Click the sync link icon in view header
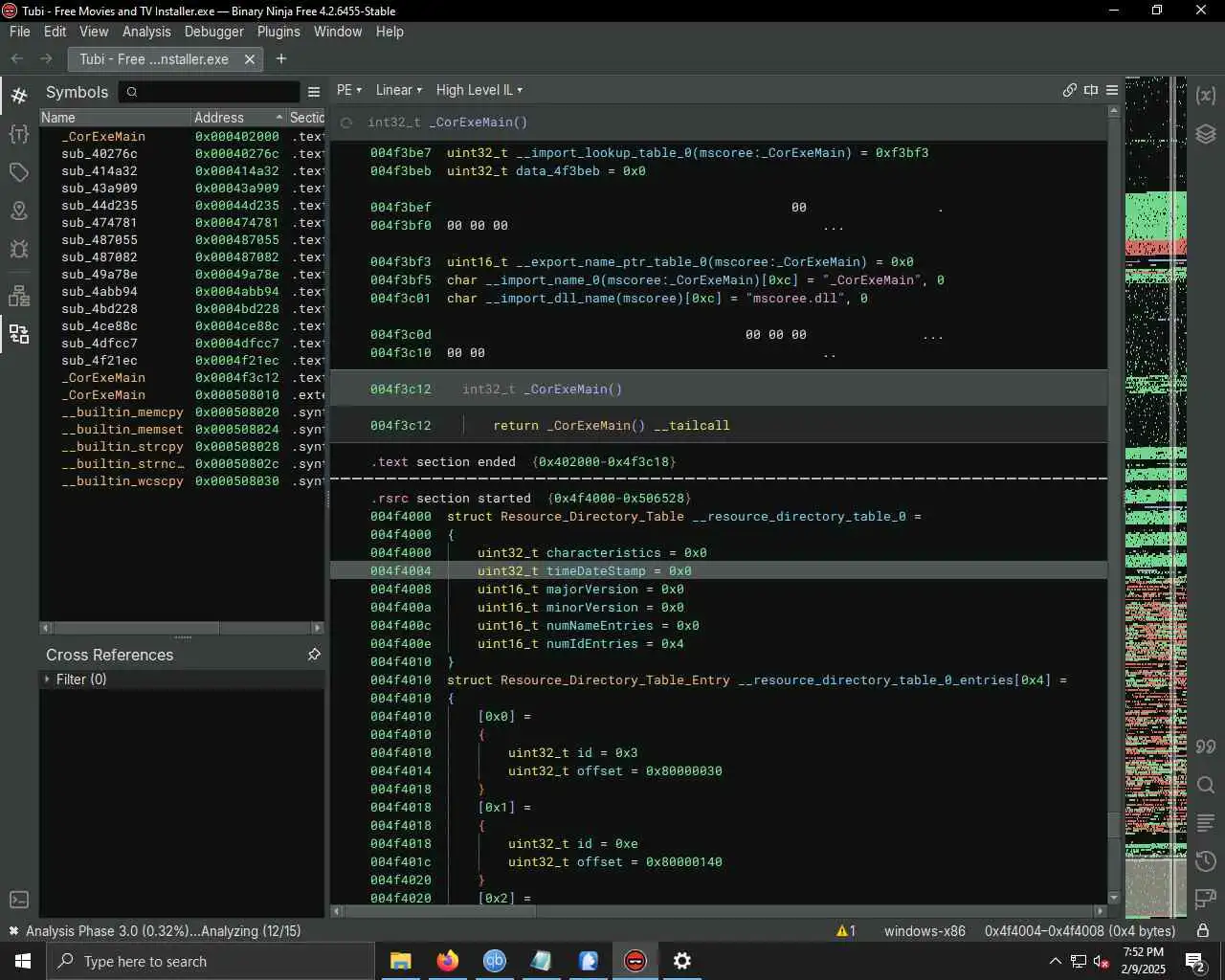1225x980 pixels. click(x=1070, y=90)
